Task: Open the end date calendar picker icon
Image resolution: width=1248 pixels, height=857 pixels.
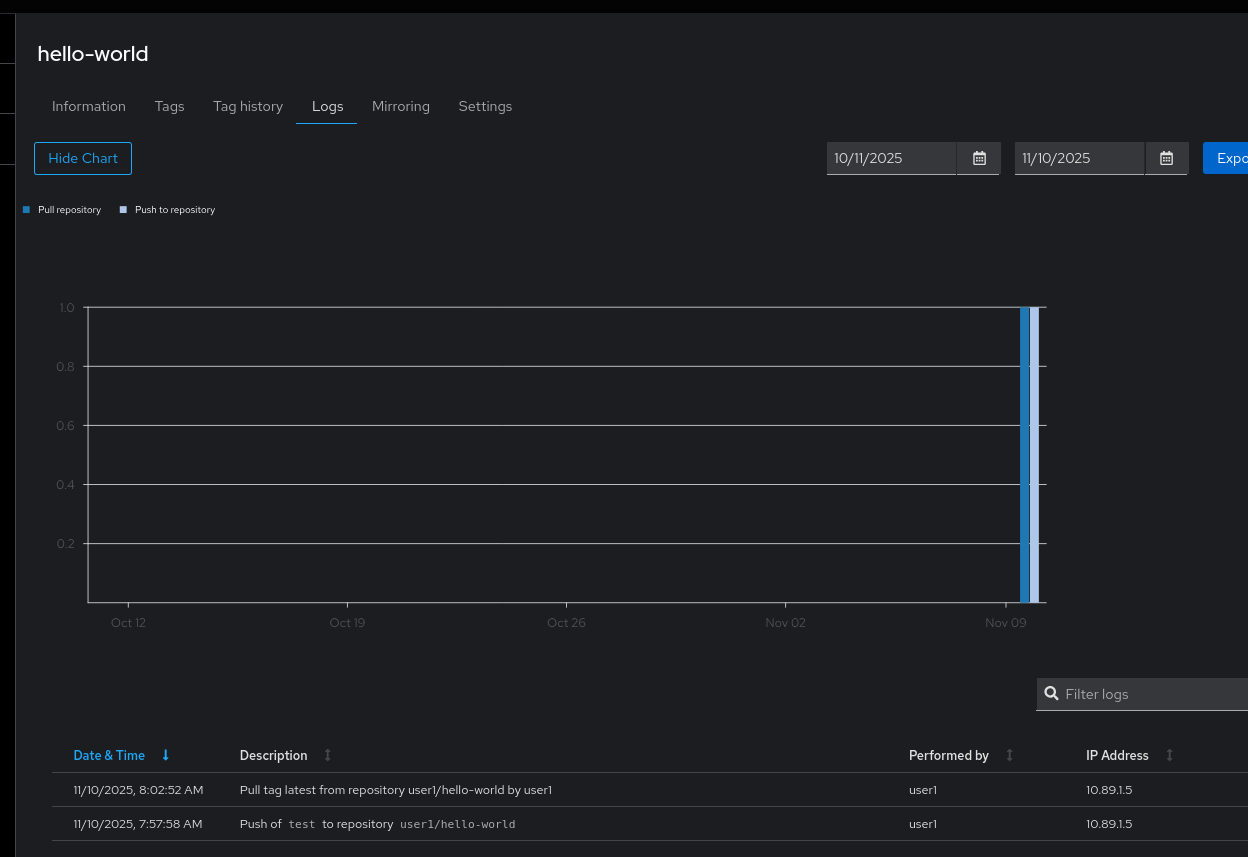Action: coord(1166,158)
